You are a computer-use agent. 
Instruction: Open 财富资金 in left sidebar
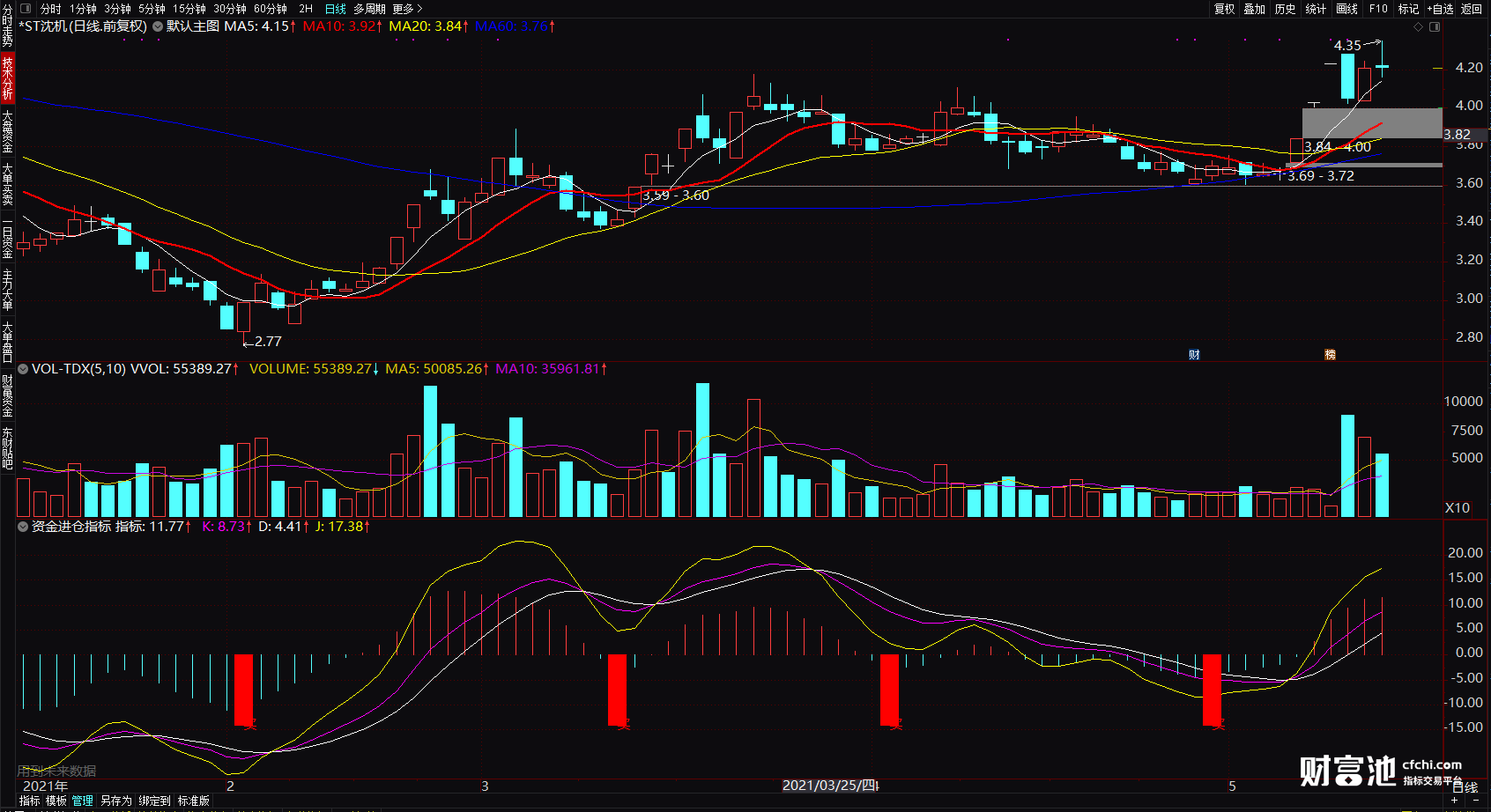coord(7,395)
